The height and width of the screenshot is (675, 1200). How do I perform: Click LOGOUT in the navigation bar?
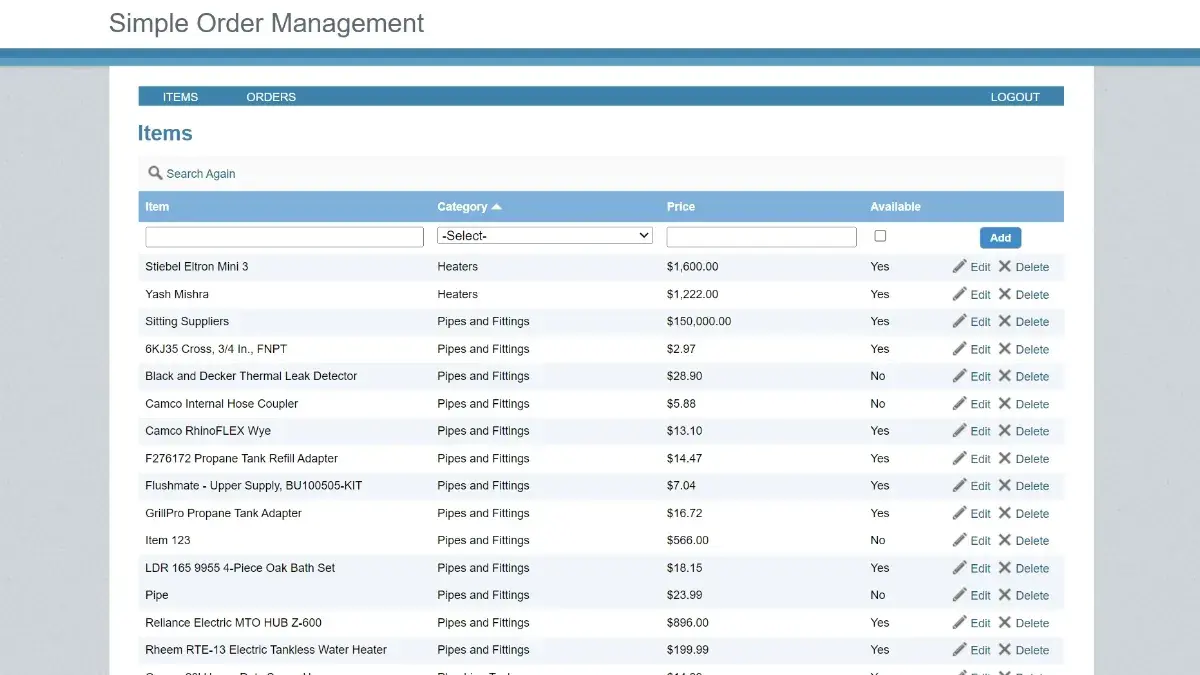point(1015,97)
